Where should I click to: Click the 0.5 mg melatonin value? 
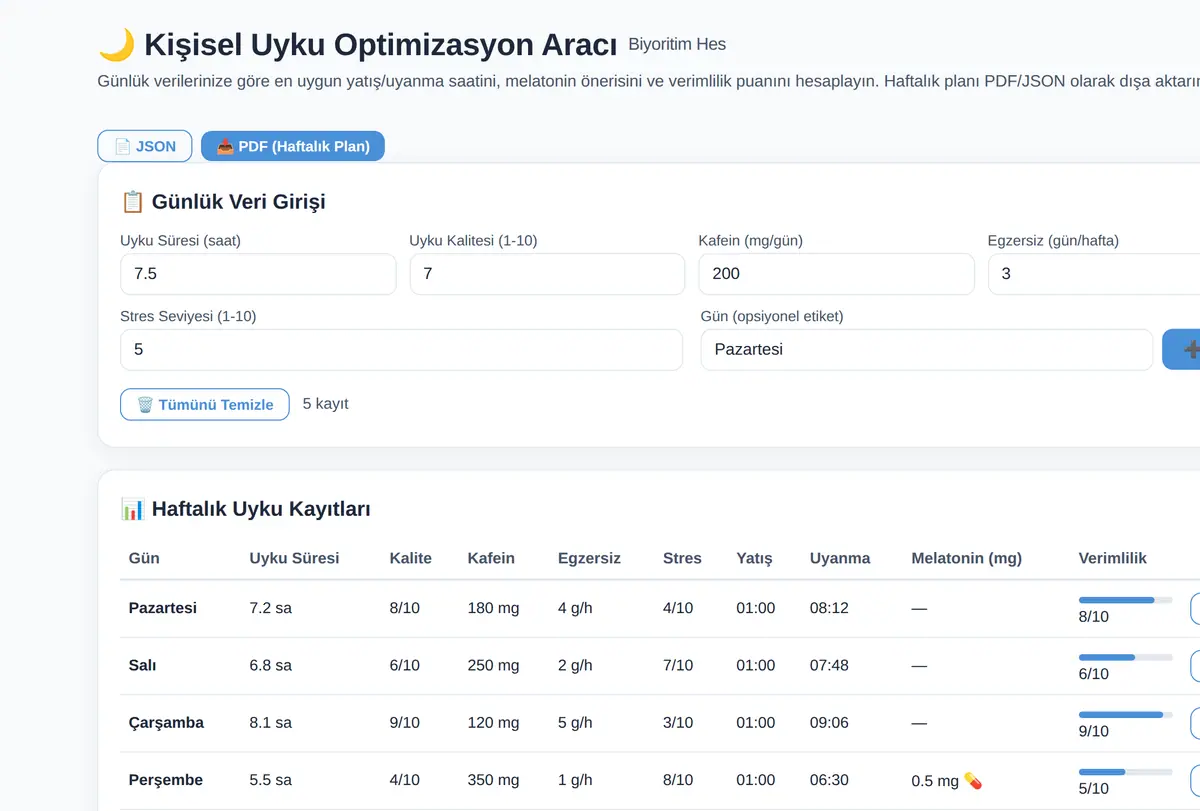[x=935, y=781]
